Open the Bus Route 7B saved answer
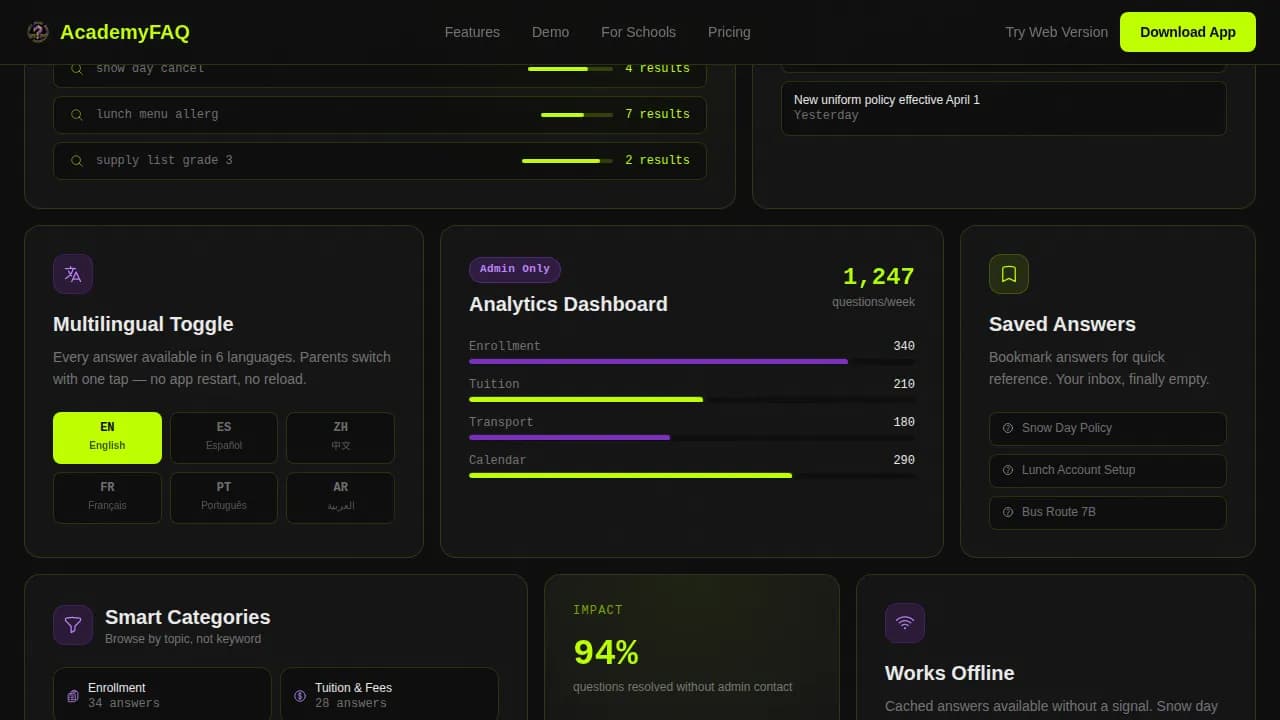This screenshot has width=1280, height=720. click(x=1108, y=512)
